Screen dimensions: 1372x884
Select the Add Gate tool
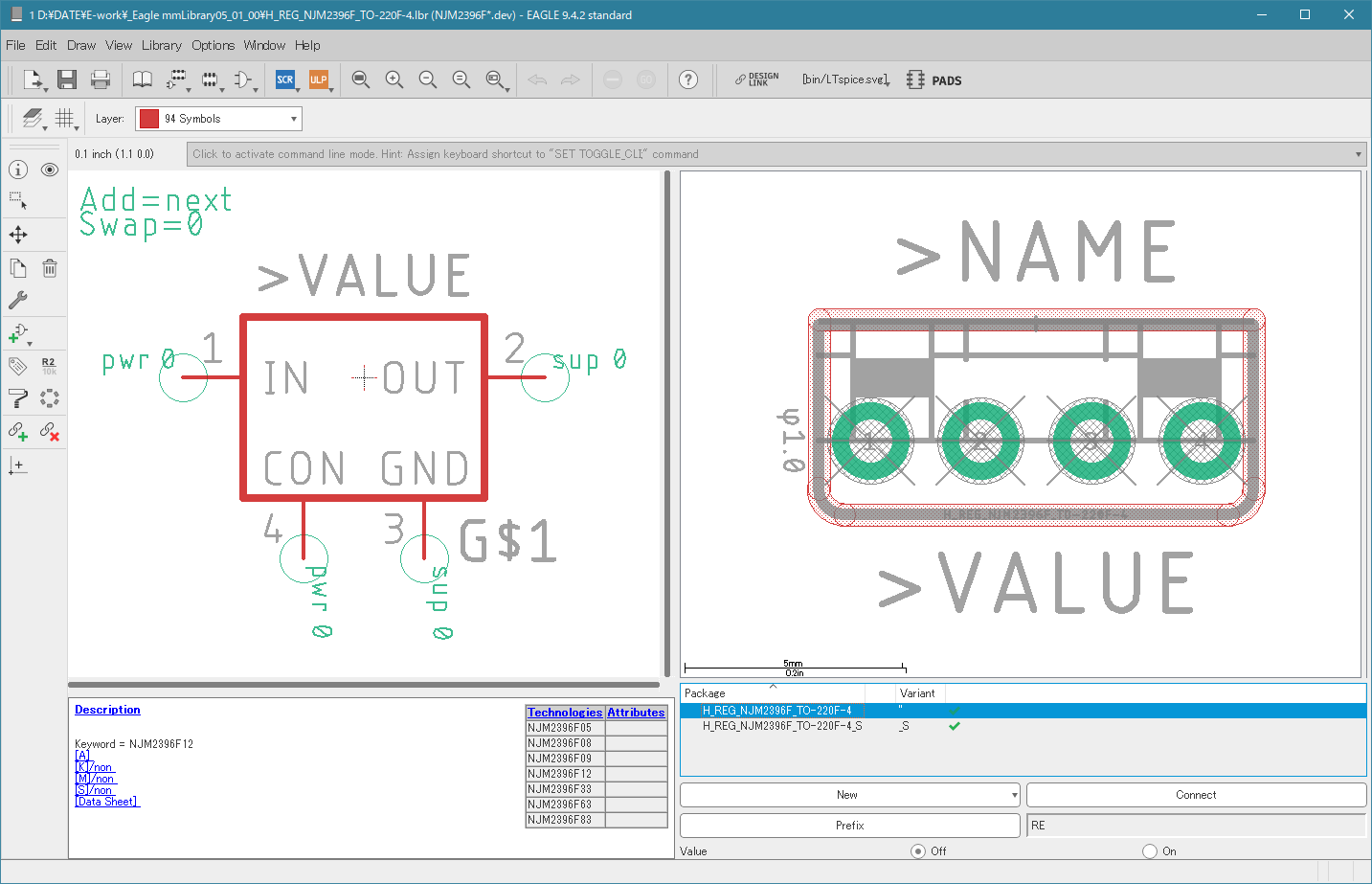(19, 334)
